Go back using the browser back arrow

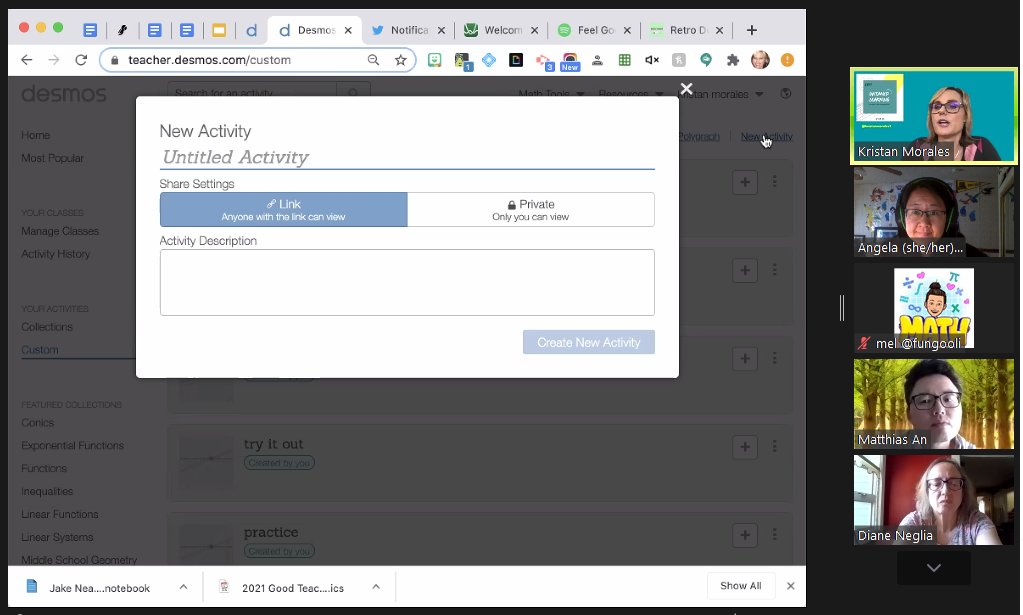26,60
